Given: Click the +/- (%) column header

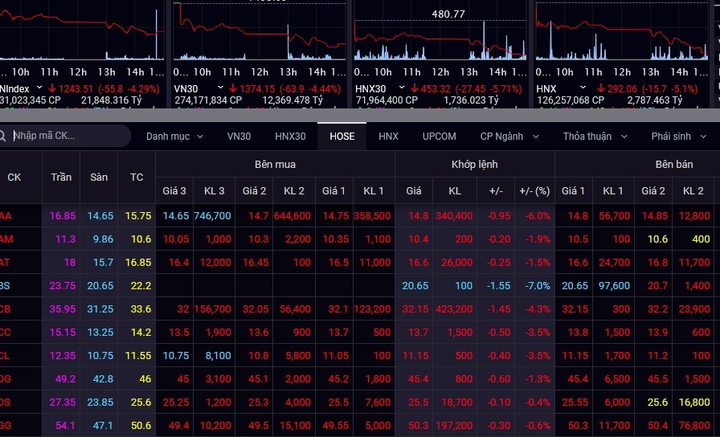Looking at the screenshot, I should click(534, 190).
